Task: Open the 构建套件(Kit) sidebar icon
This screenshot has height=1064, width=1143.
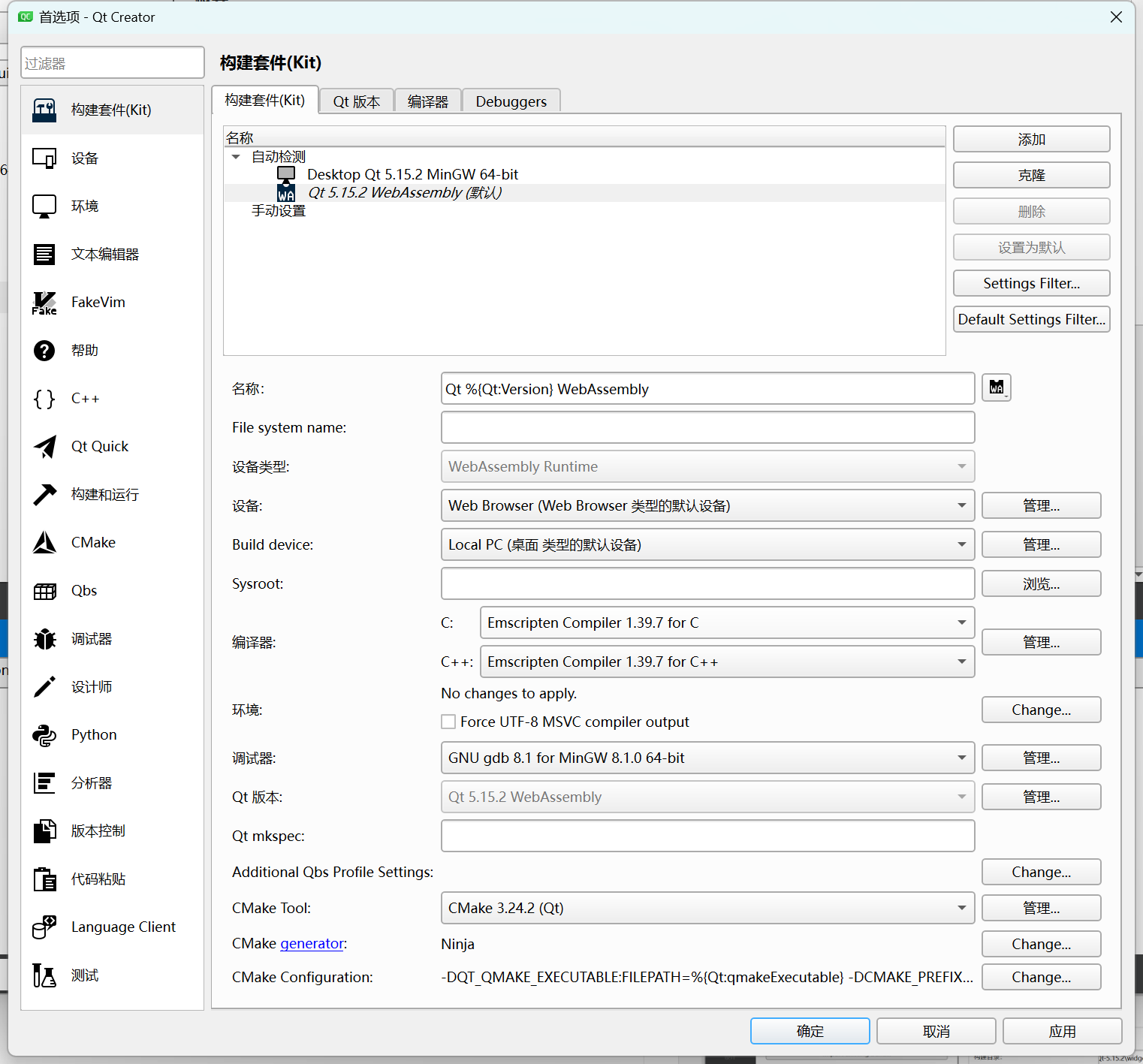Action: click(x=44, y=110)
